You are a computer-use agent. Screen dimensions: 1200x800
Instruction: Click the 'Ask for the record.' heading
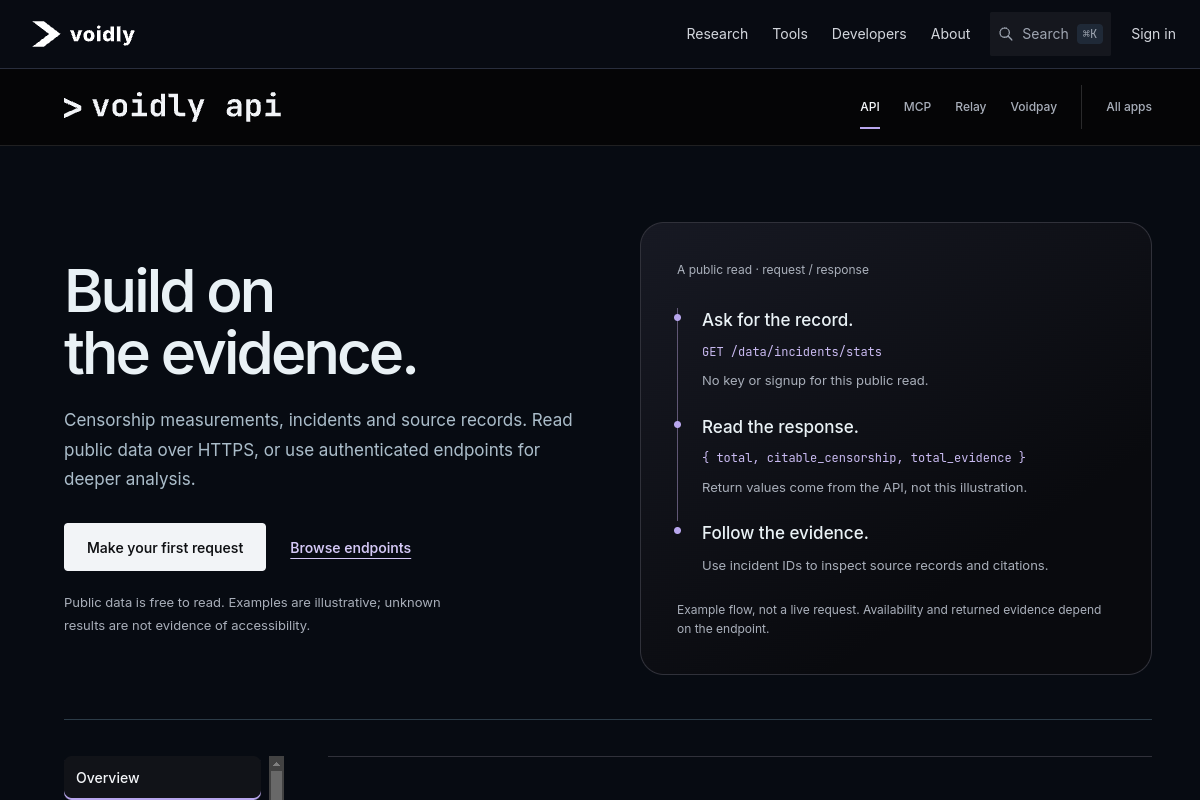tap(777, 320)
